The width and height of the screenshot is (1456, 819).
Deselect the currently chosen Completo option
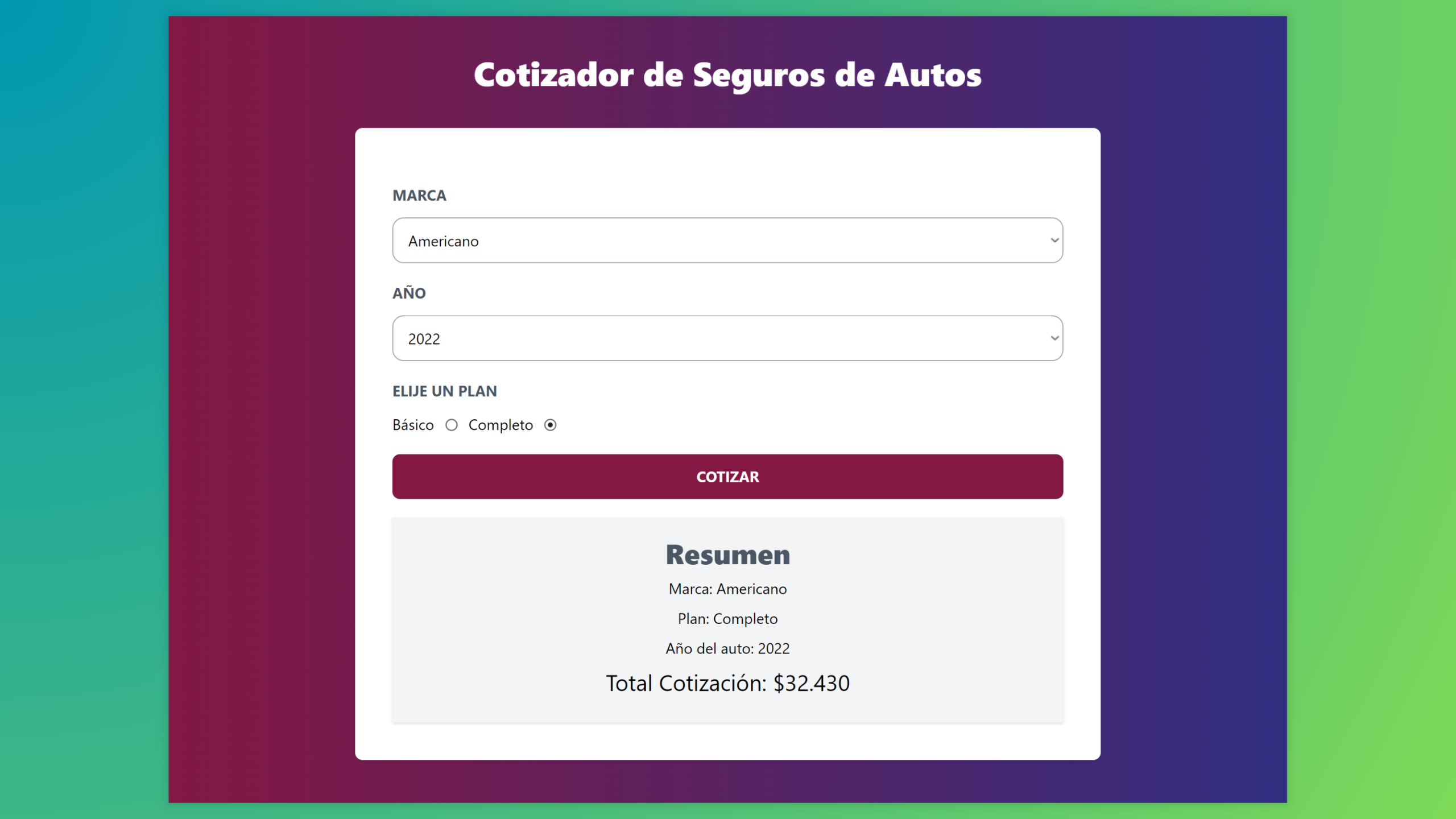(x=550, y=425)
